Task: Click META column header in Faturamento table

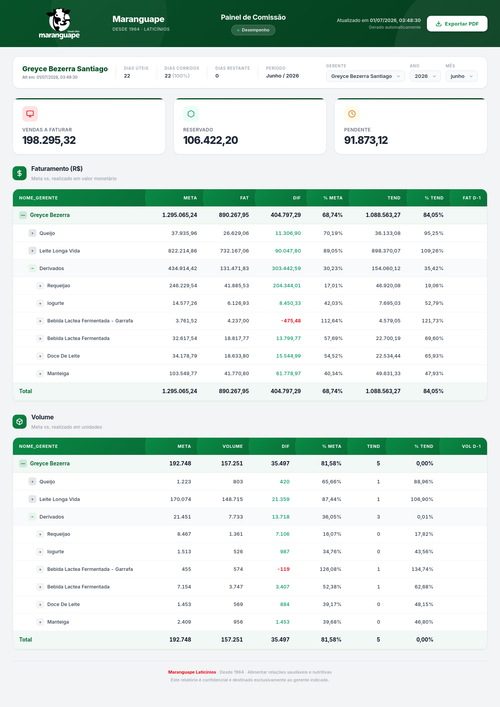Action: [x=190, y=198]
